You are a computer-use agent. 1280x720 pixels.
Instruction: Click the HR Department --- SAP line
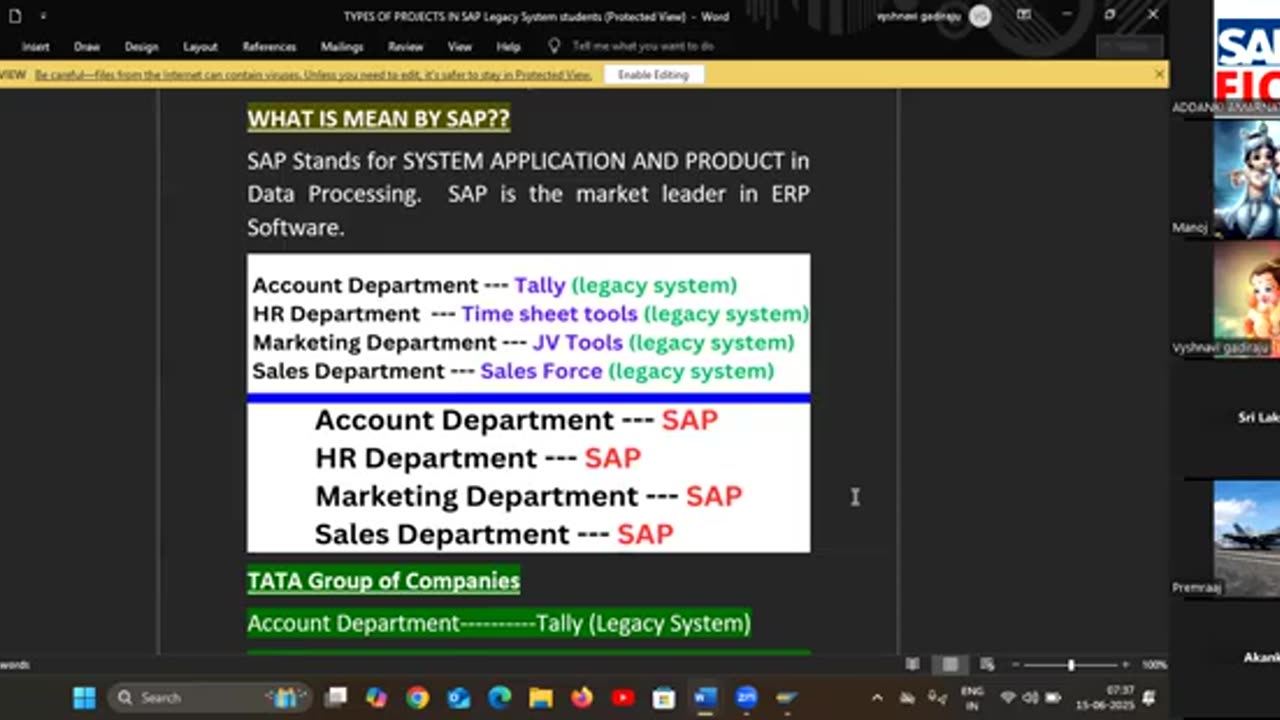pyautogui.click(x=478, y=458)
